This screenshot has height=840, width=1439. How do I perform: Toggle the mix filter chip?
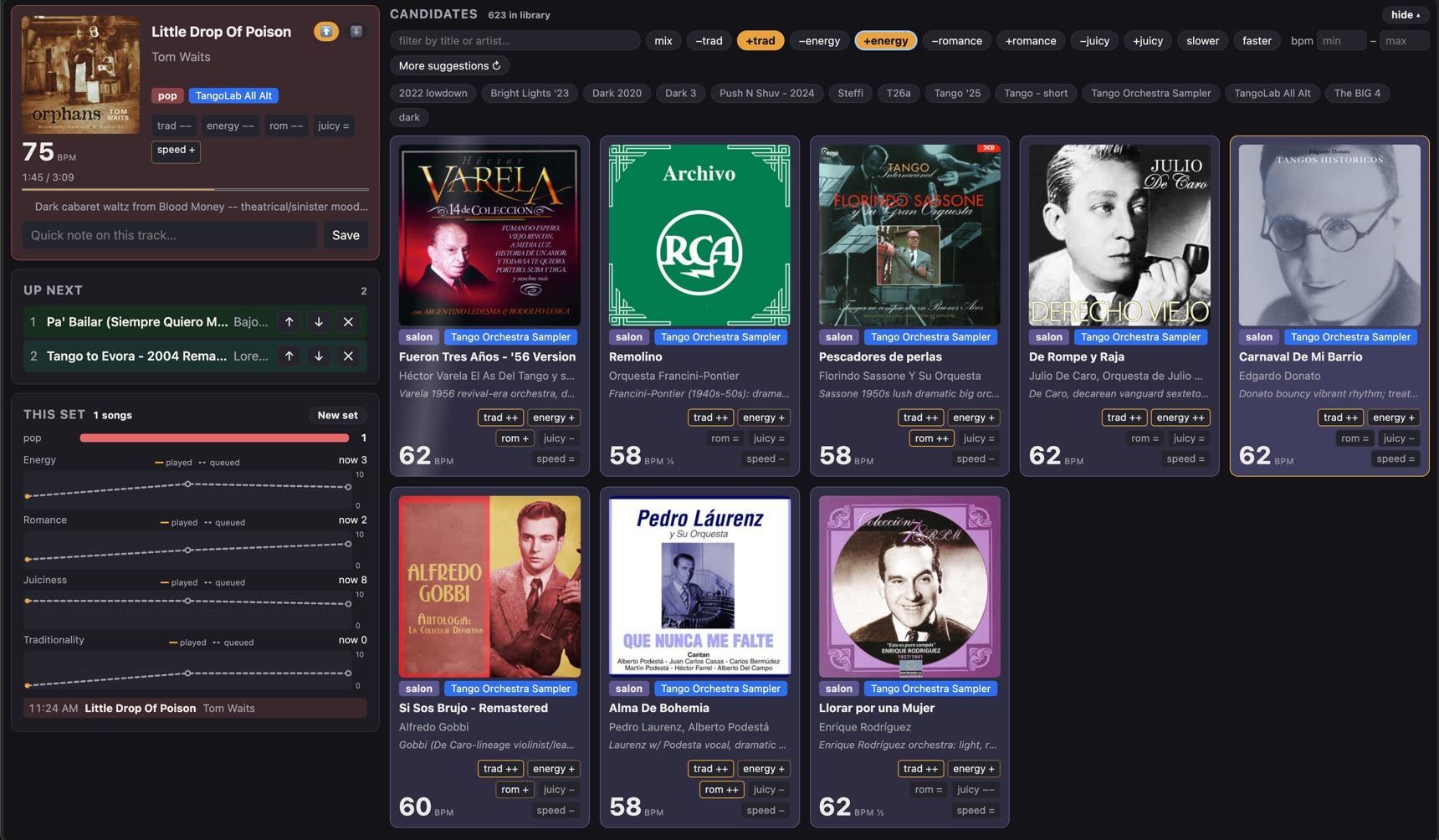tap(663, 40)
